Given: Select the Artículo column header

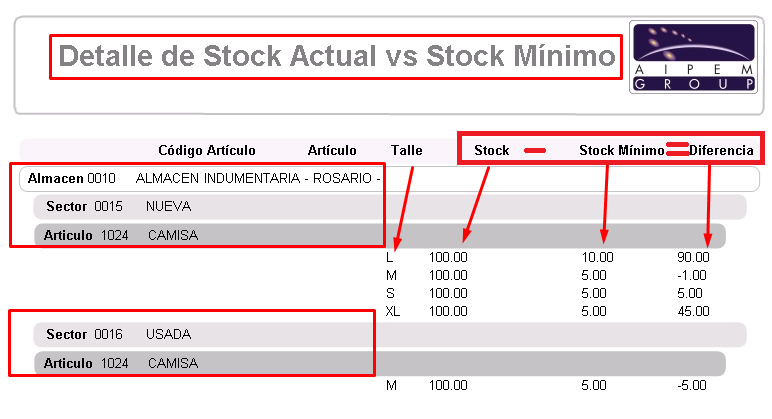Looking at the screenshot, I should click(332, 150).
